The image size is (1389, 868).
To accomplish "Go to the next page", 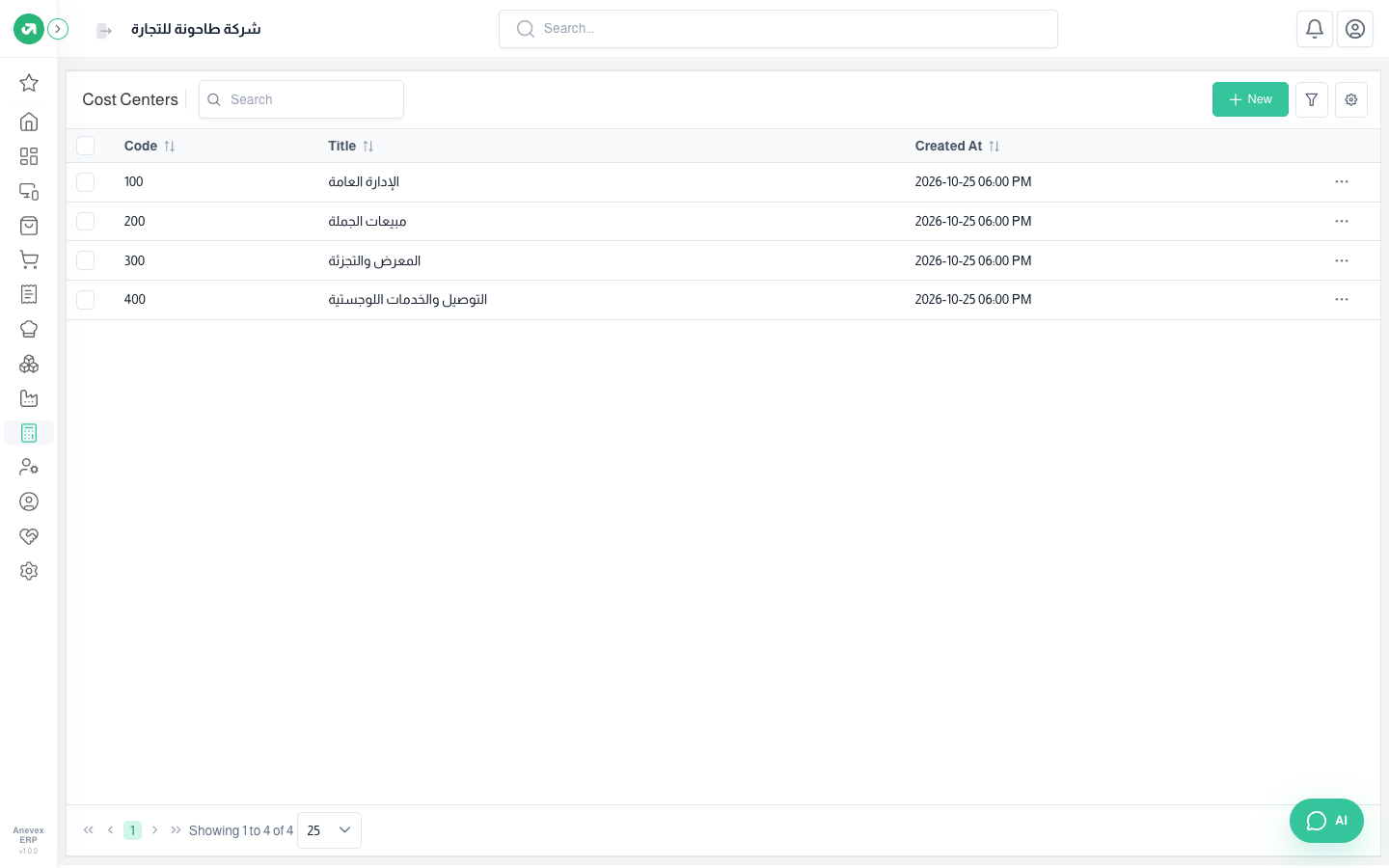I will [154, 830].
